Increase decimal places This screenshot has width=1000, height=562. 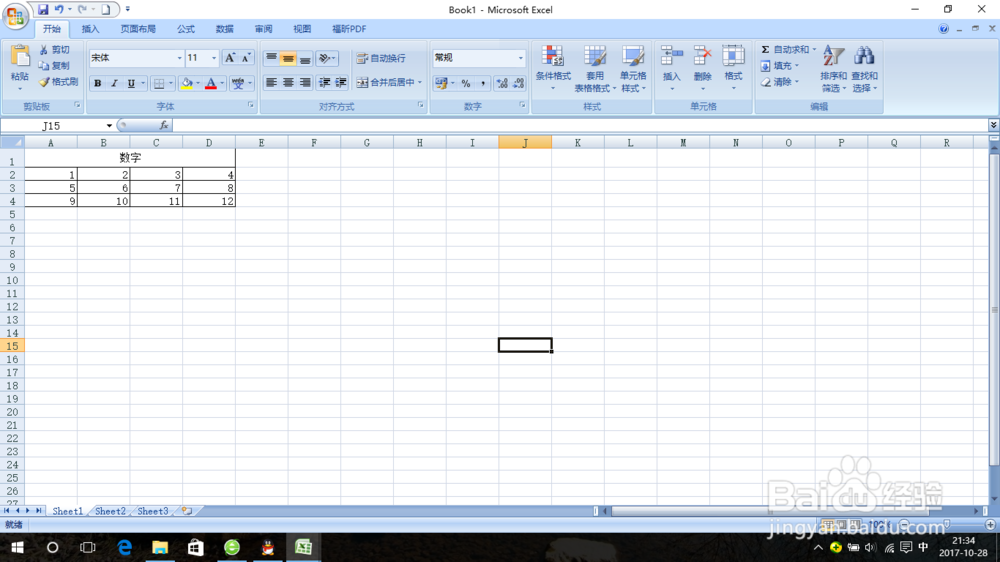click(502, 83)
